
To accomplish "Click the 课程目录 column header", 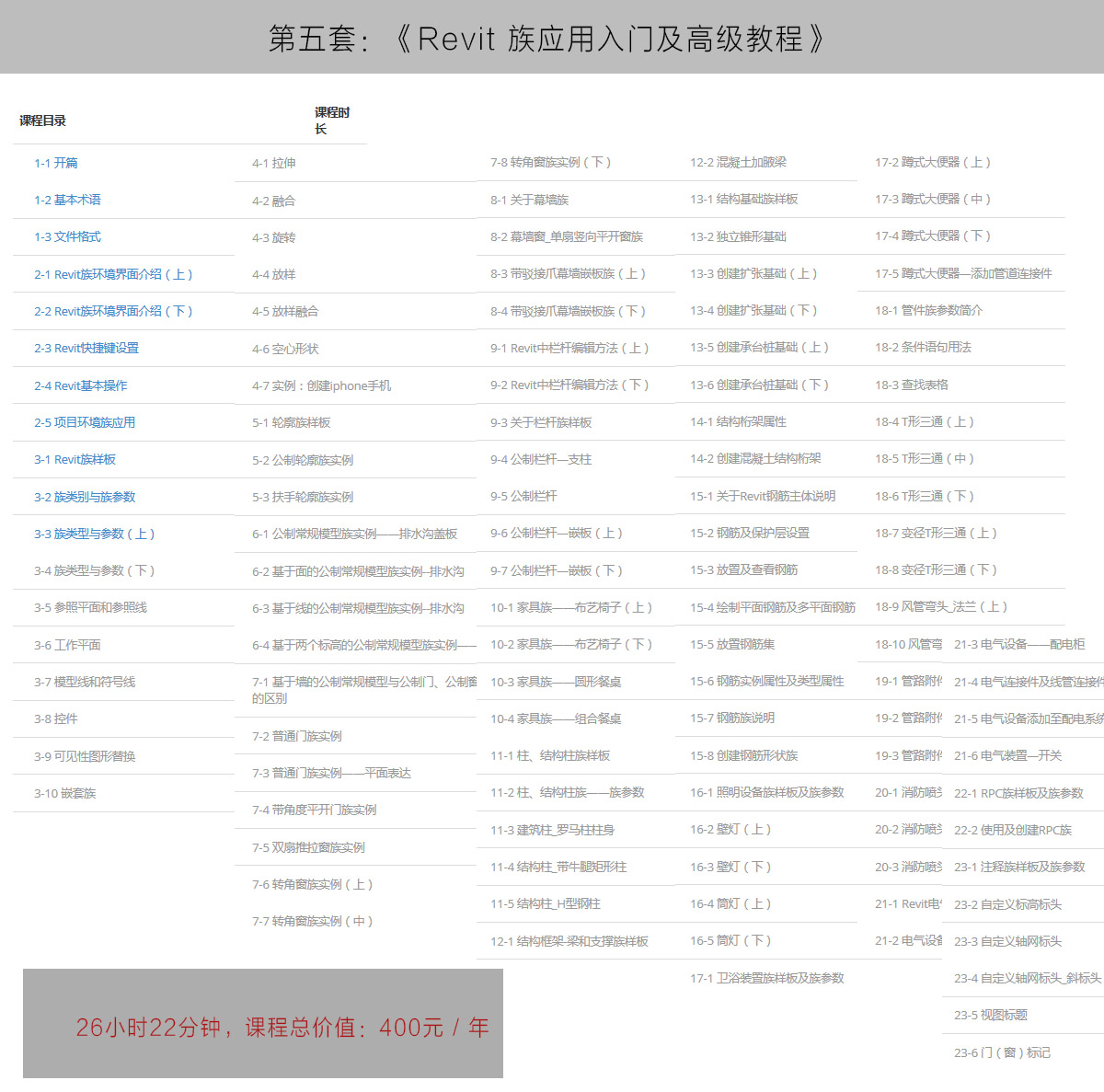I will click(43, 121).
